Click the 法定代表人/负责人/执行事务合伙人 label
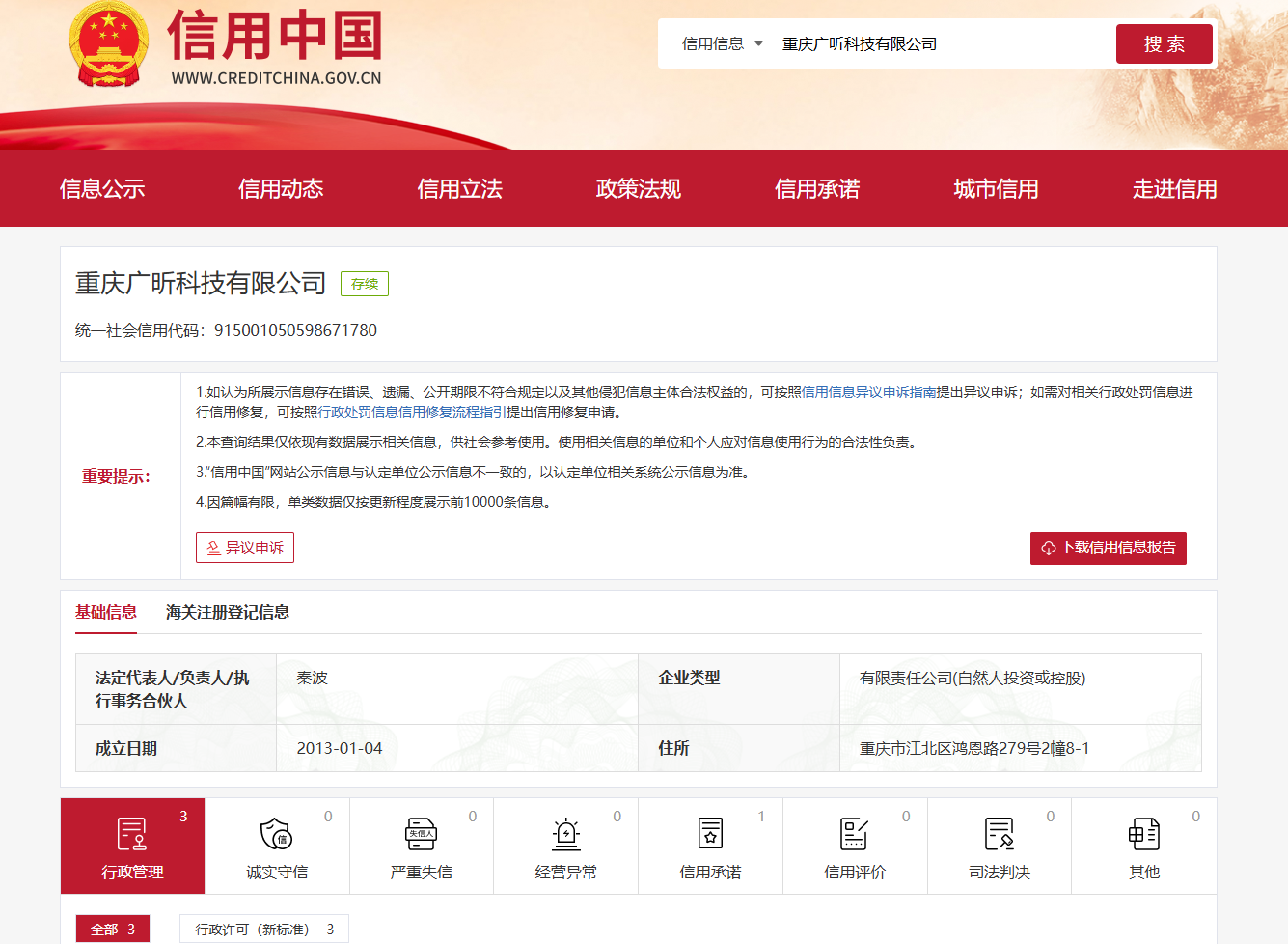The height and width of the screenshot is (944, 1288). tap(172, 689)
